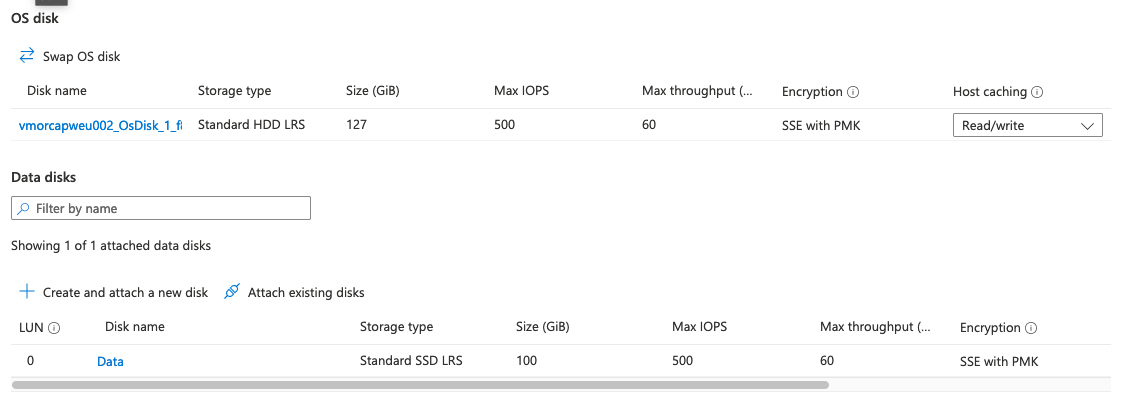The height and width of the screenshot is (419, 1131).
Task: Click the data disks Max IOPS column header
Action: 699,327
